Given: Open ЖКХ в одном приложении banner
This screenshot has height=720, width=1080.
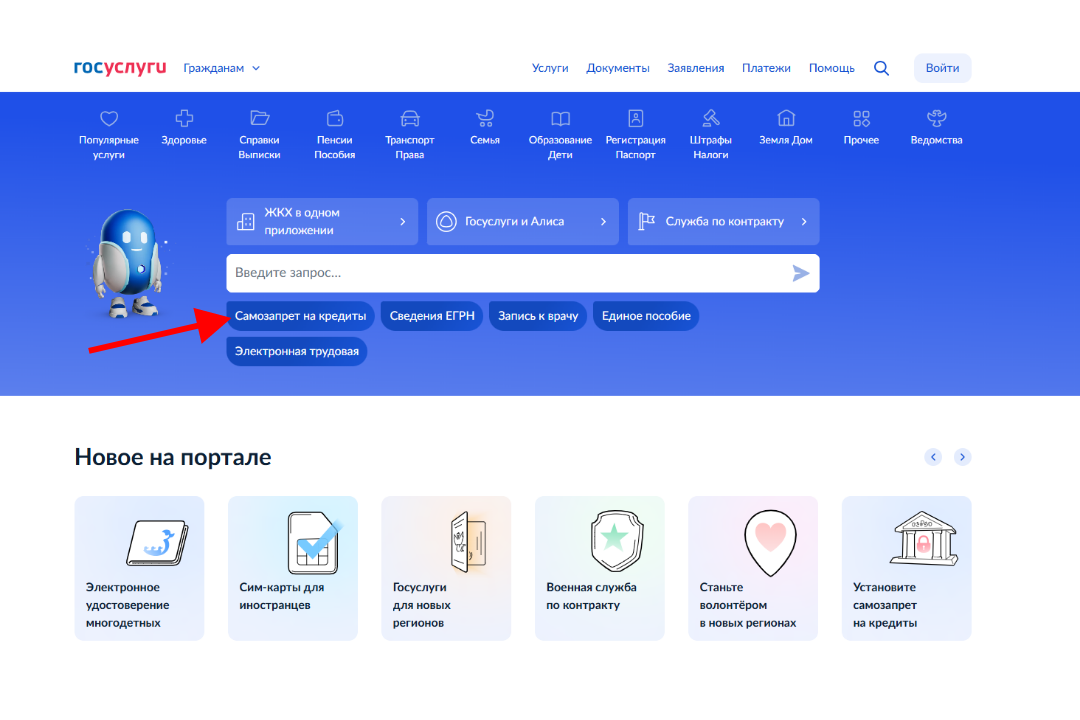Looking at the screenshot, I should tap(322, 221).
